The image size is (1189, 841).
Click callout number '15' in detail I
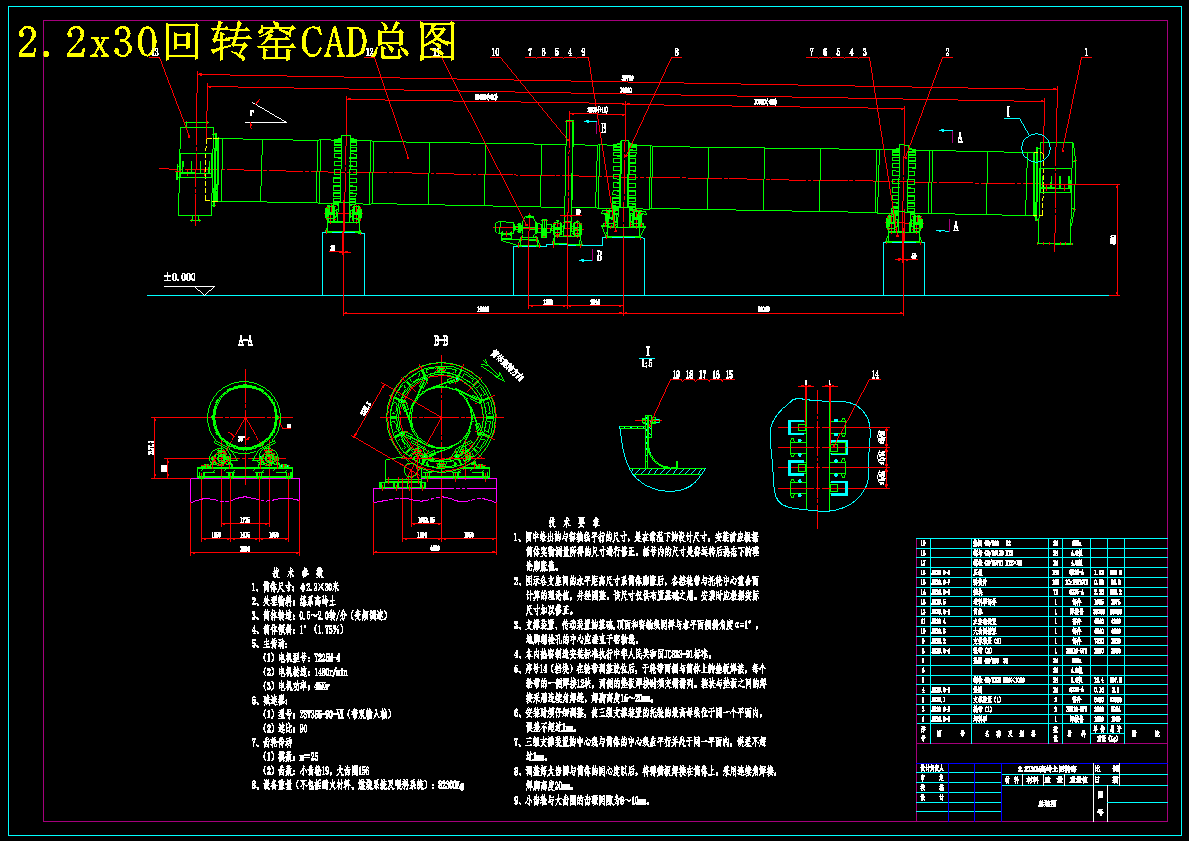point(729,375)
